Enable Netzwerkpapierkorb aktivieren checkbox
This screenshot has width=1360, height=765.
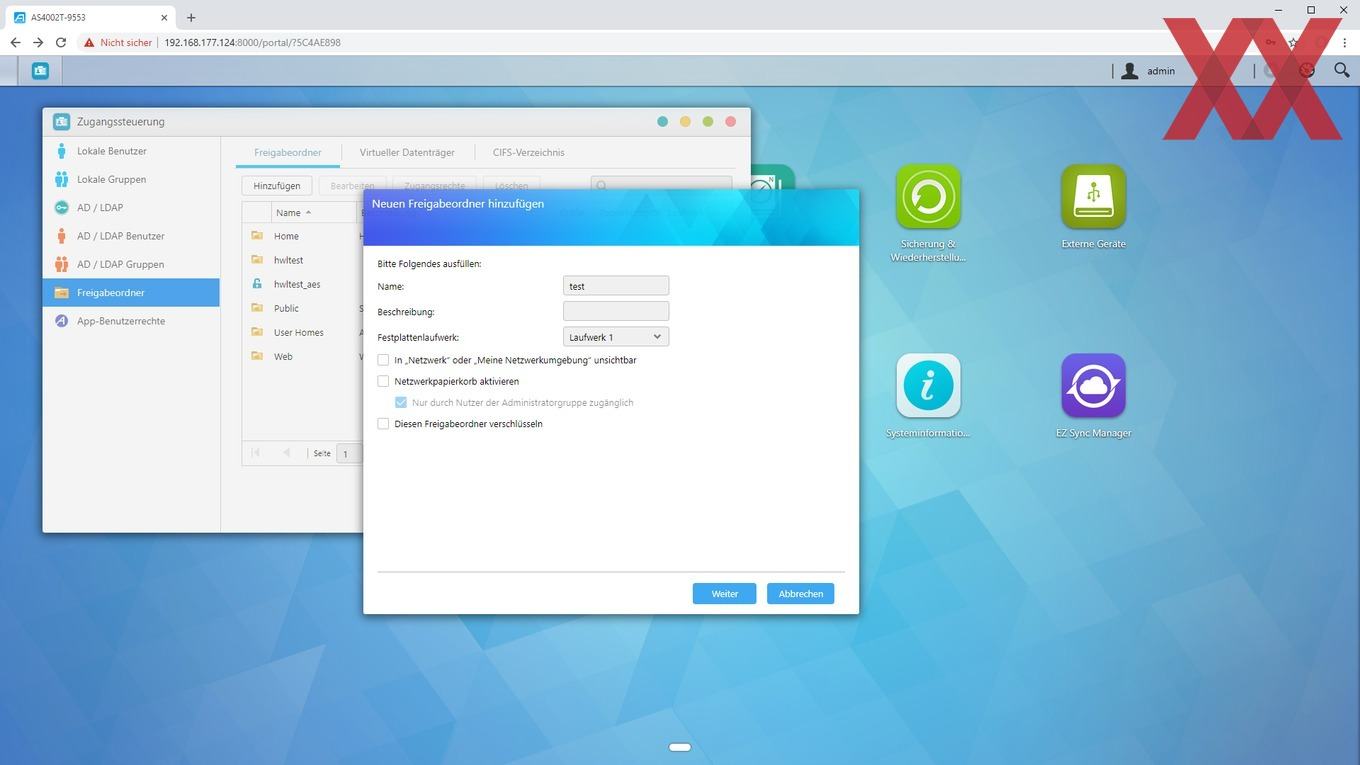coord(383,381)
